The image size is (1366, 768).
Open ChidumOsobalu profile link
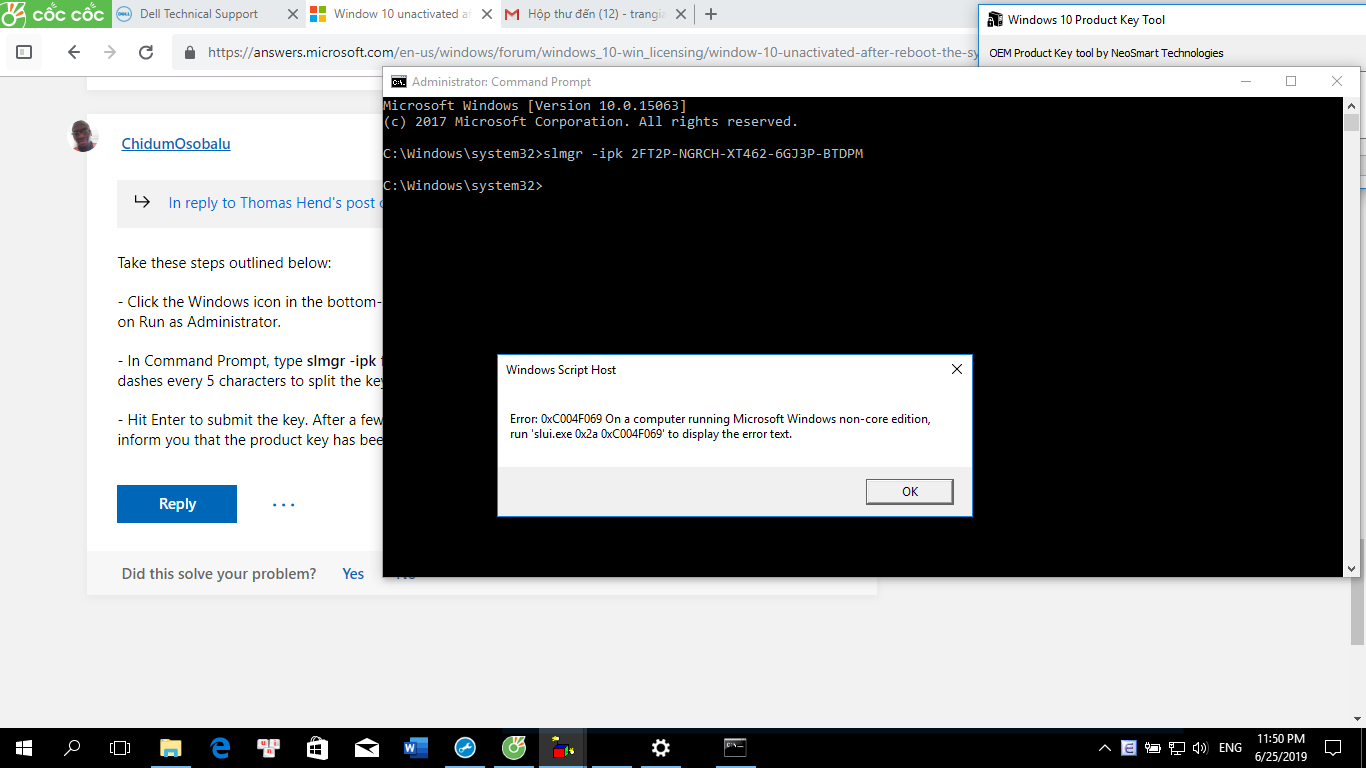(x=176, y=143)
